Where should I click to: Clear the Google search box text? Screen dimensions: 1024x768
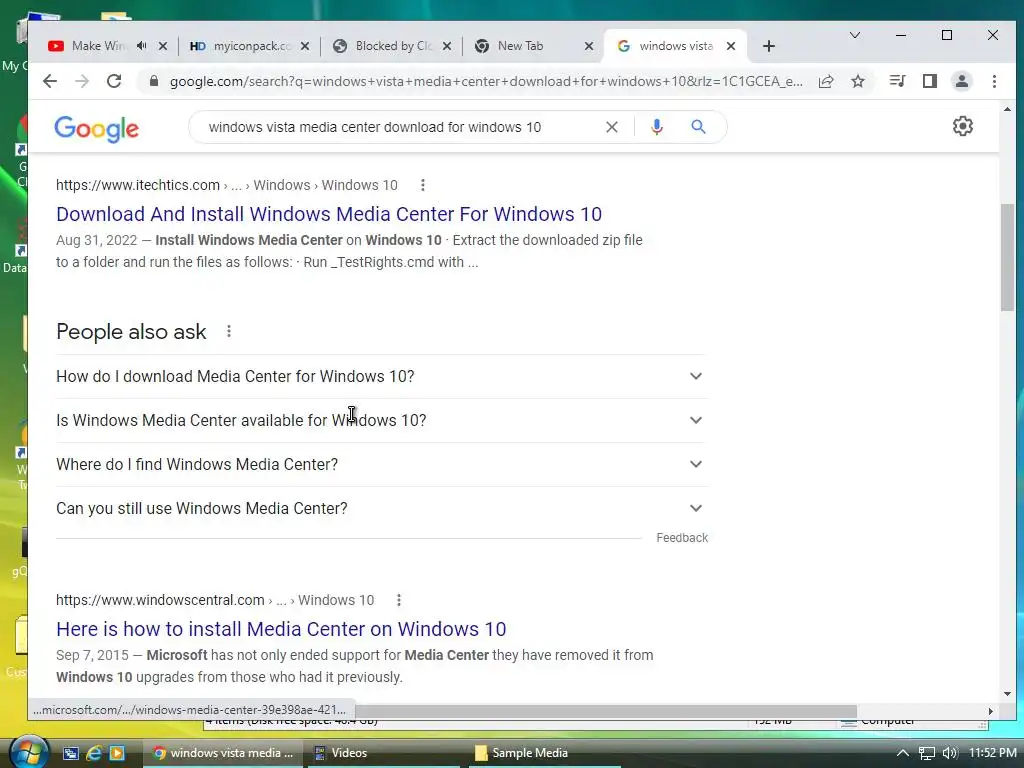(611, 127)
